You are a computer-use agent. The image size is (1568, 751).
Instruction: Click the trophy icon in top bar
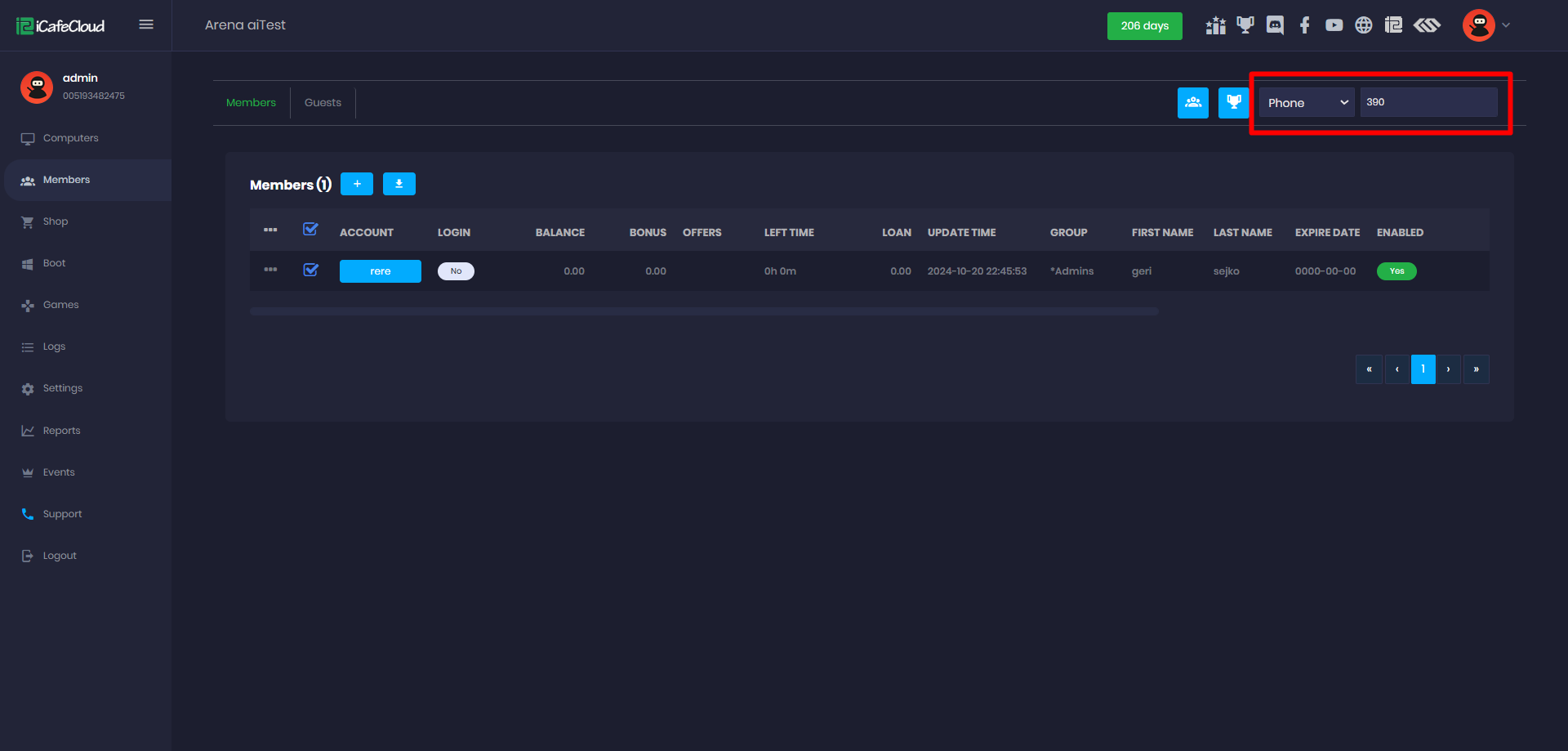click(1245, 25)
